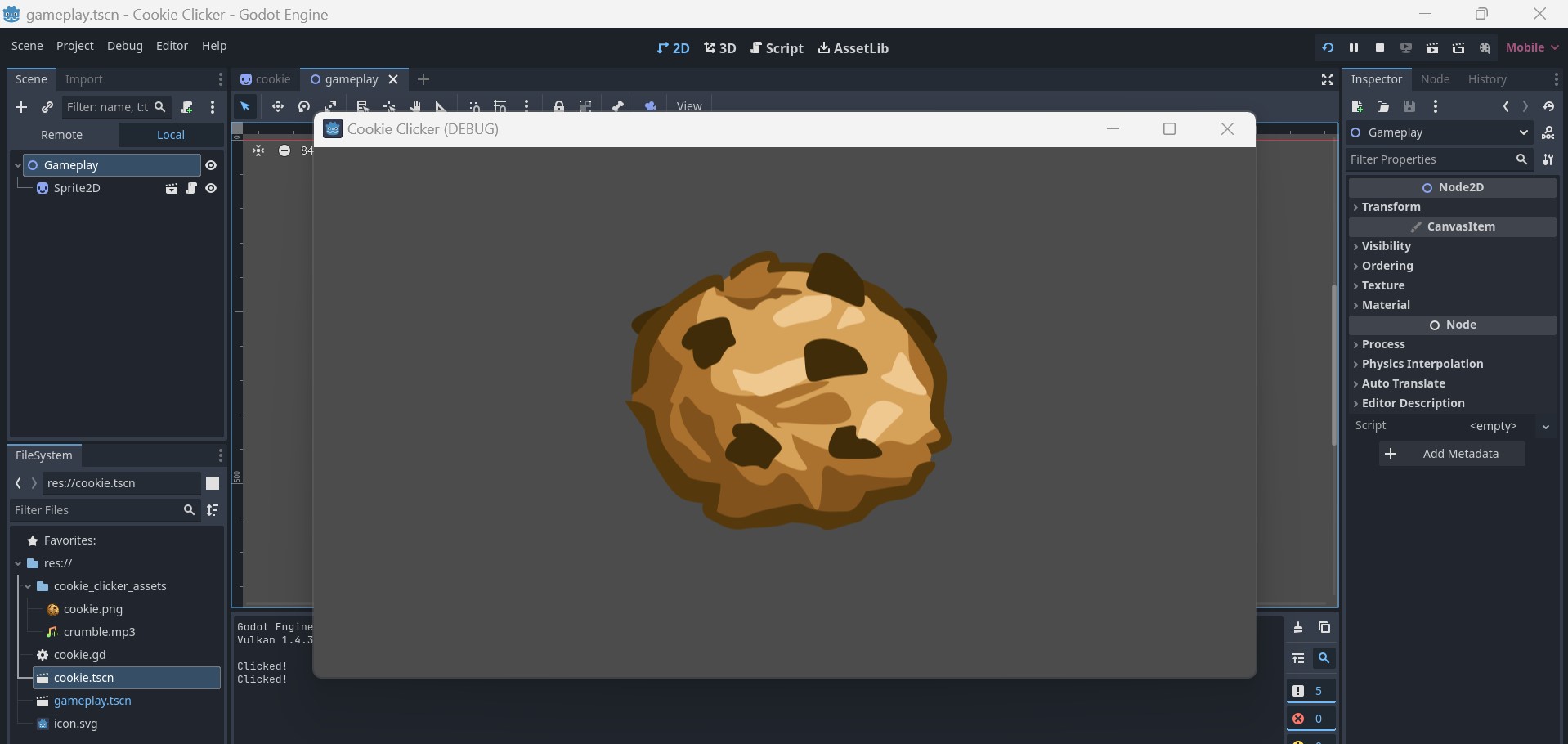The height and width of the screenshot is (744, 1568).
Task: Center the 2D viewport view
Action: point(258,150)
